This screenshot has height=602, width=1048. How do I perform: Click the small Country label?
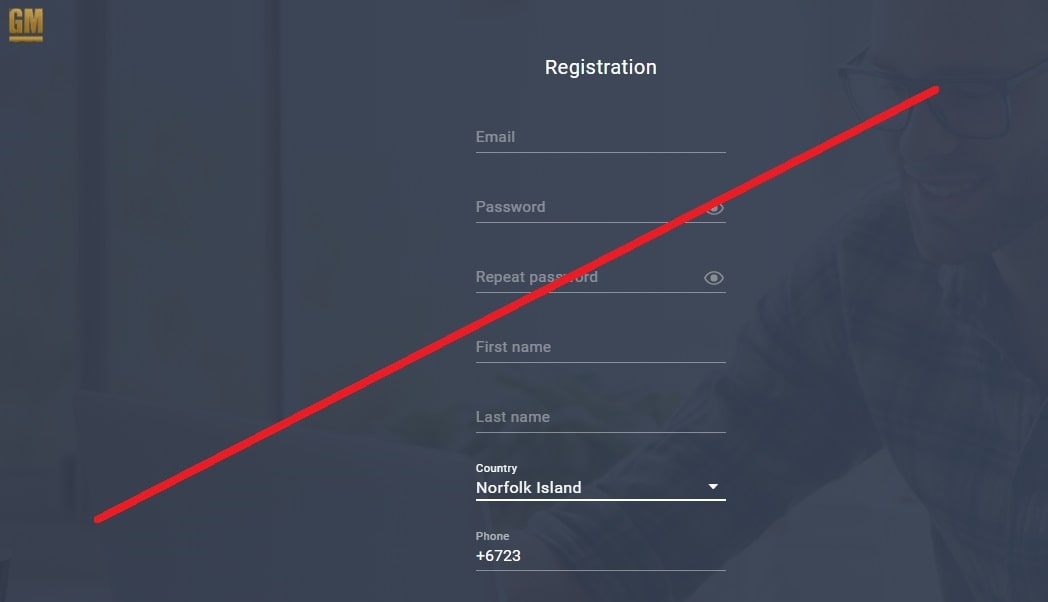[496, 468]
